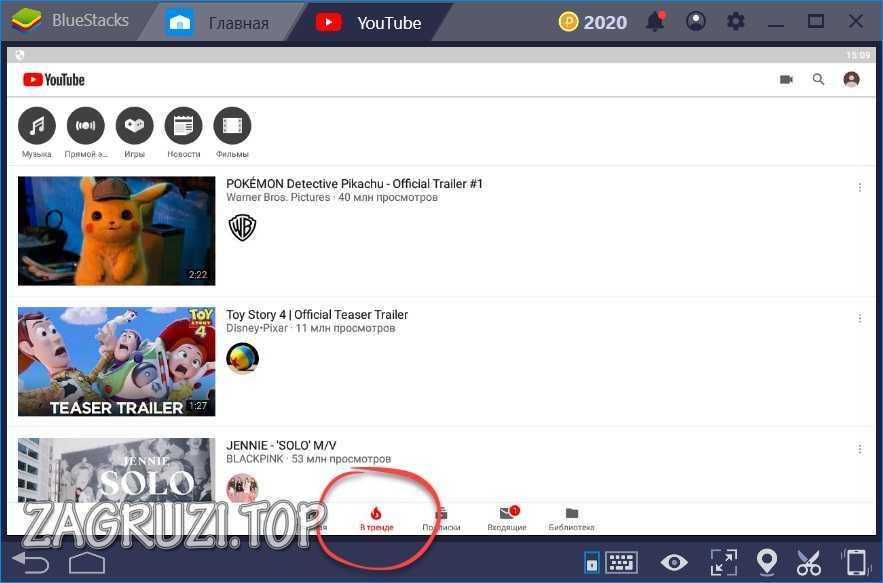883x583 pixels.
Task: Click the BlueStacks logo
Action: pyautogui.click(x=26, y=20)
